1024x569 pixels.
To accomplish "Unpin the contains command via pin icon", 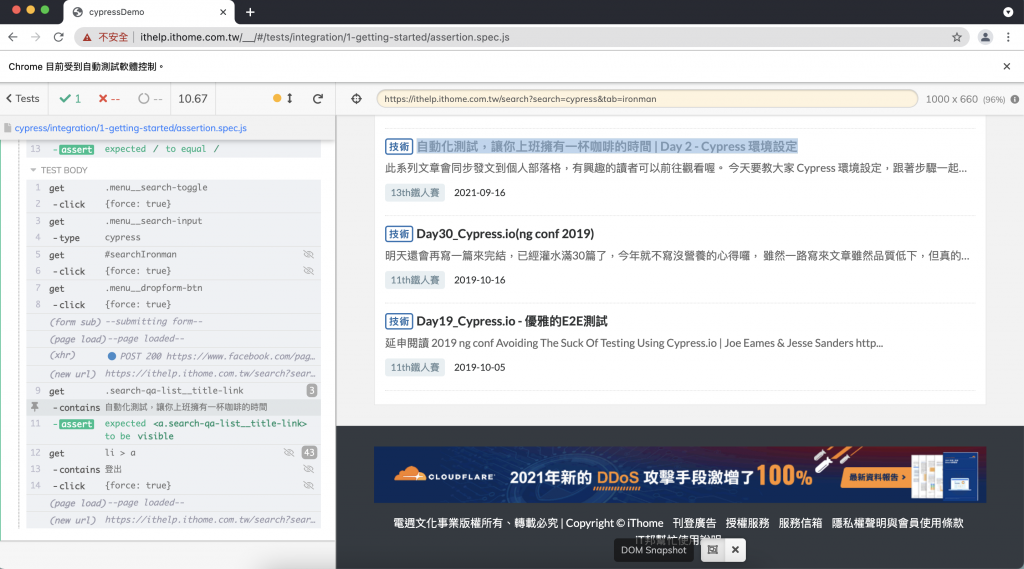I will tap(35, 407).
